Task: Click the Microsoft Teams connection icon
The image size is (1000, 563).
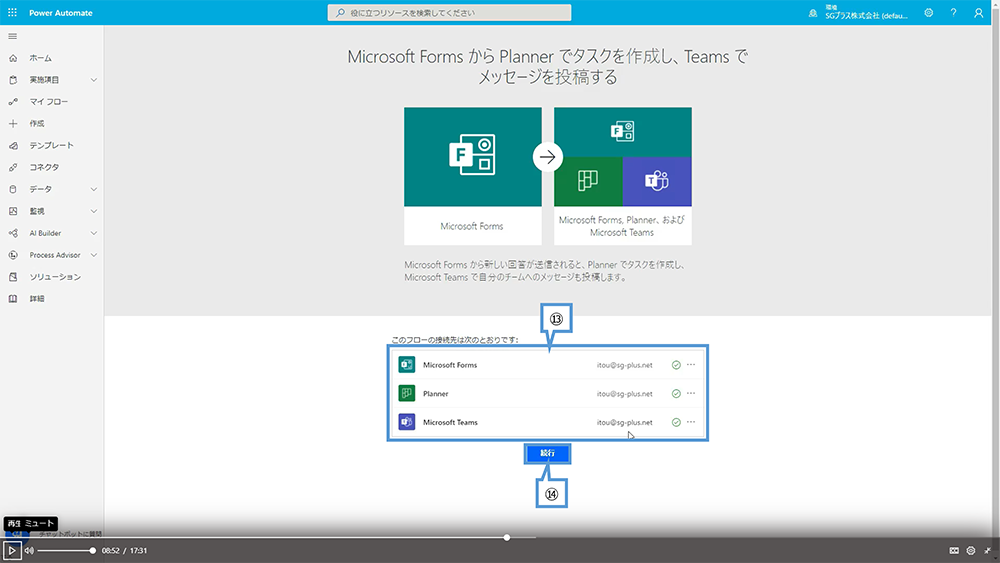Action: pos(407,422)
